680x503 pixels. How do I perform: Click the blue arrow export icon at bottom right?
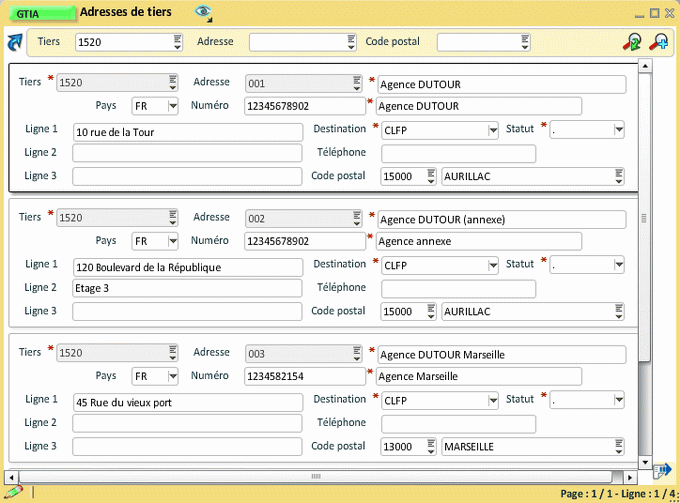(x=662, y=470)
